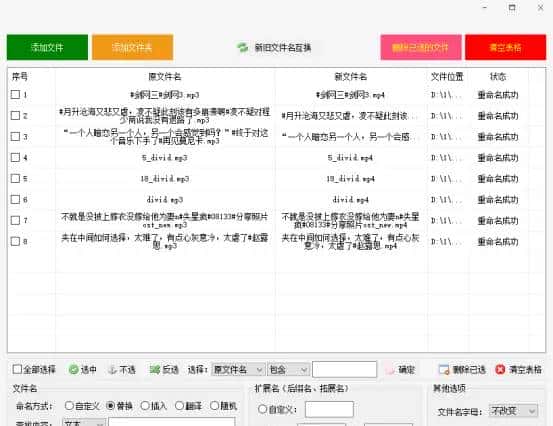Screen dimensions: 553x426
Task: Click row 2 original filename starting #月升沧海
Action: click(165, 116)
